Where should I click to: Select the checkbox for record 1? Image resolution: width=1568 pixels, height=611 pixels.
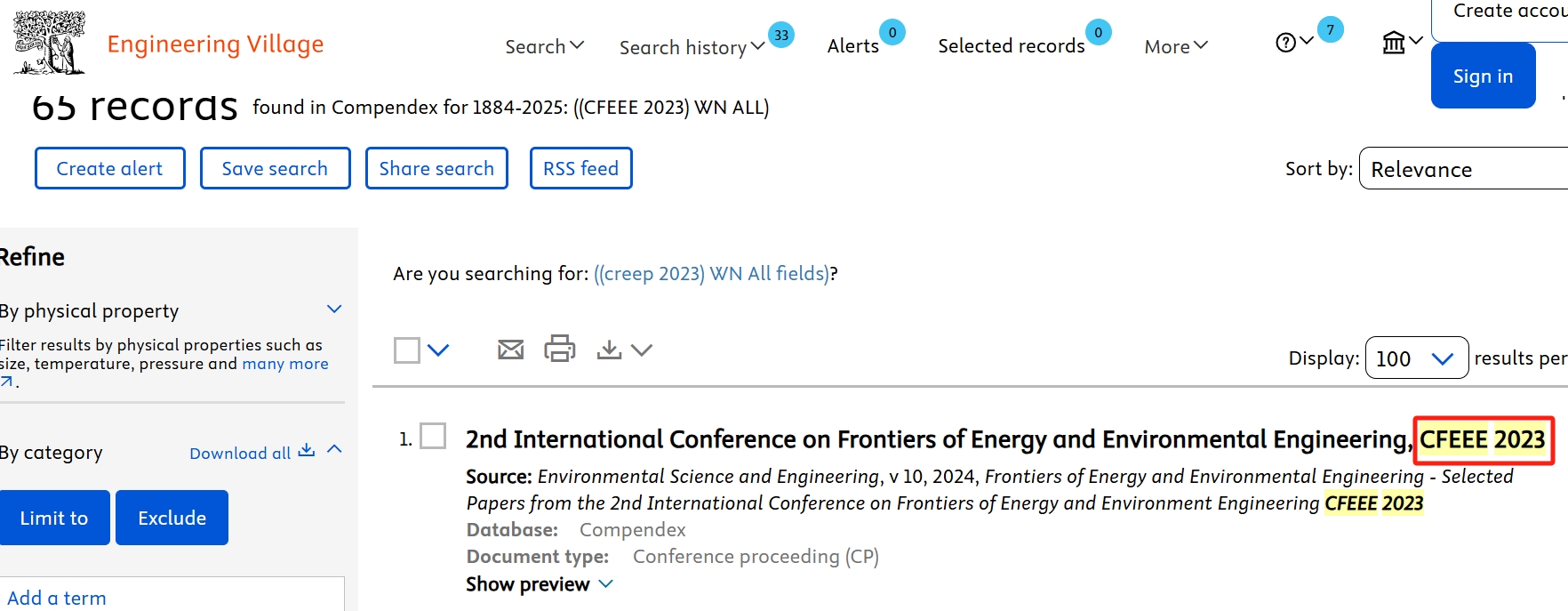coord(433,436)
